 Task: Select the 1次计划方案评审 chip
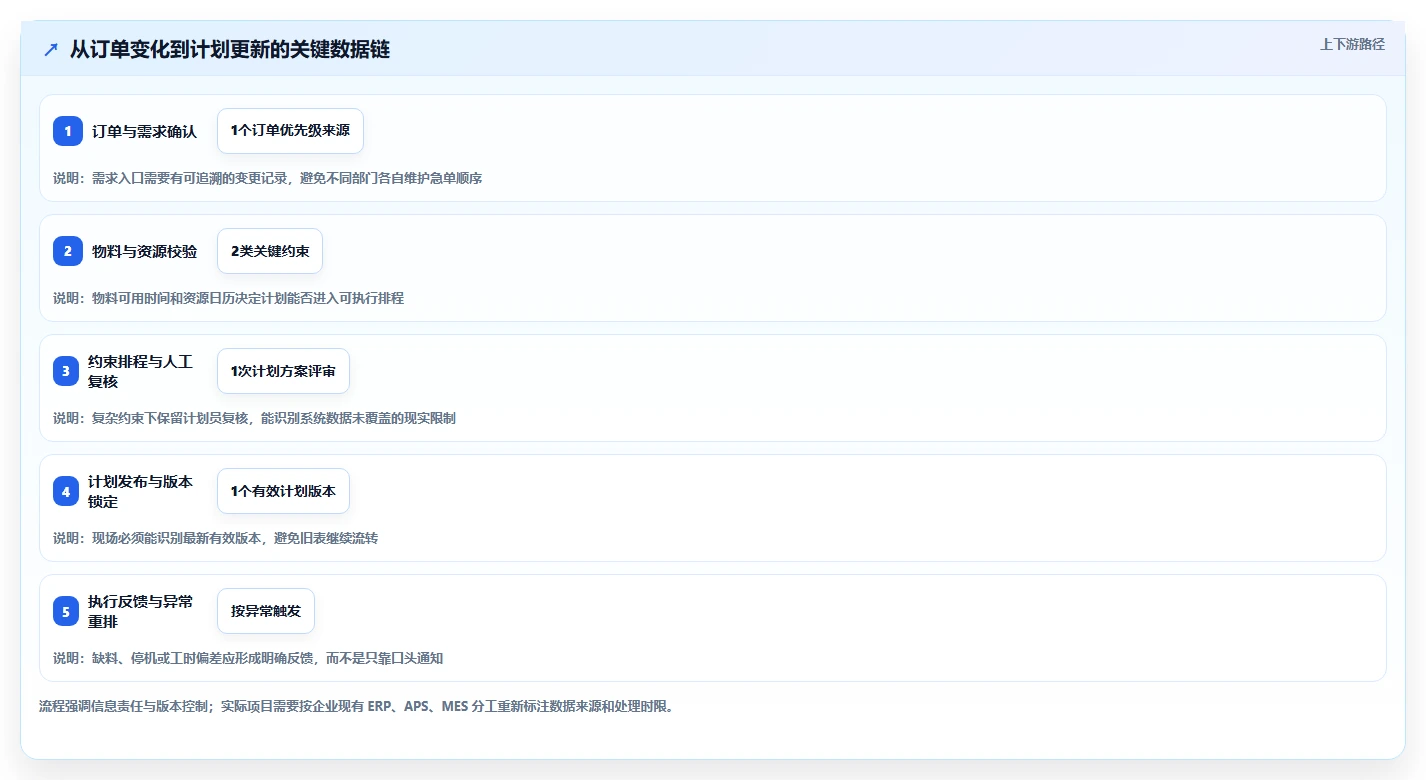coord(283,371)
